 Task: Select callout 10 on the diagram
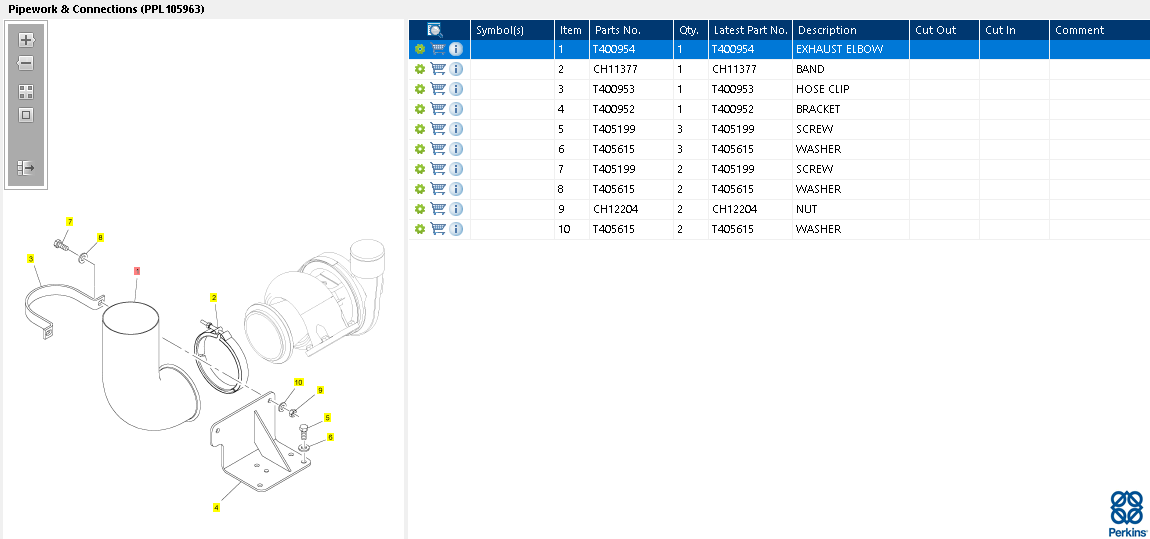click(299, 382)
